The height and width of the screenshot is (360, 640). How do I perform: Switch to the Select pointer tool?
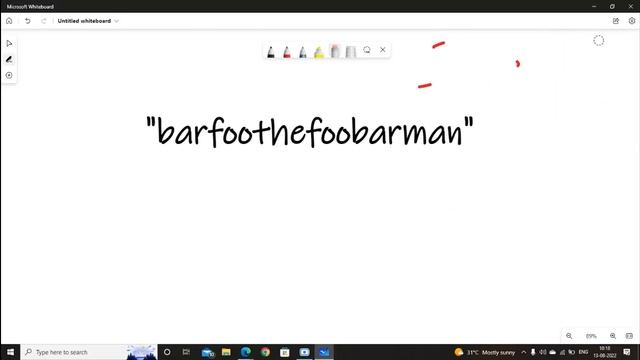(9, 43)
